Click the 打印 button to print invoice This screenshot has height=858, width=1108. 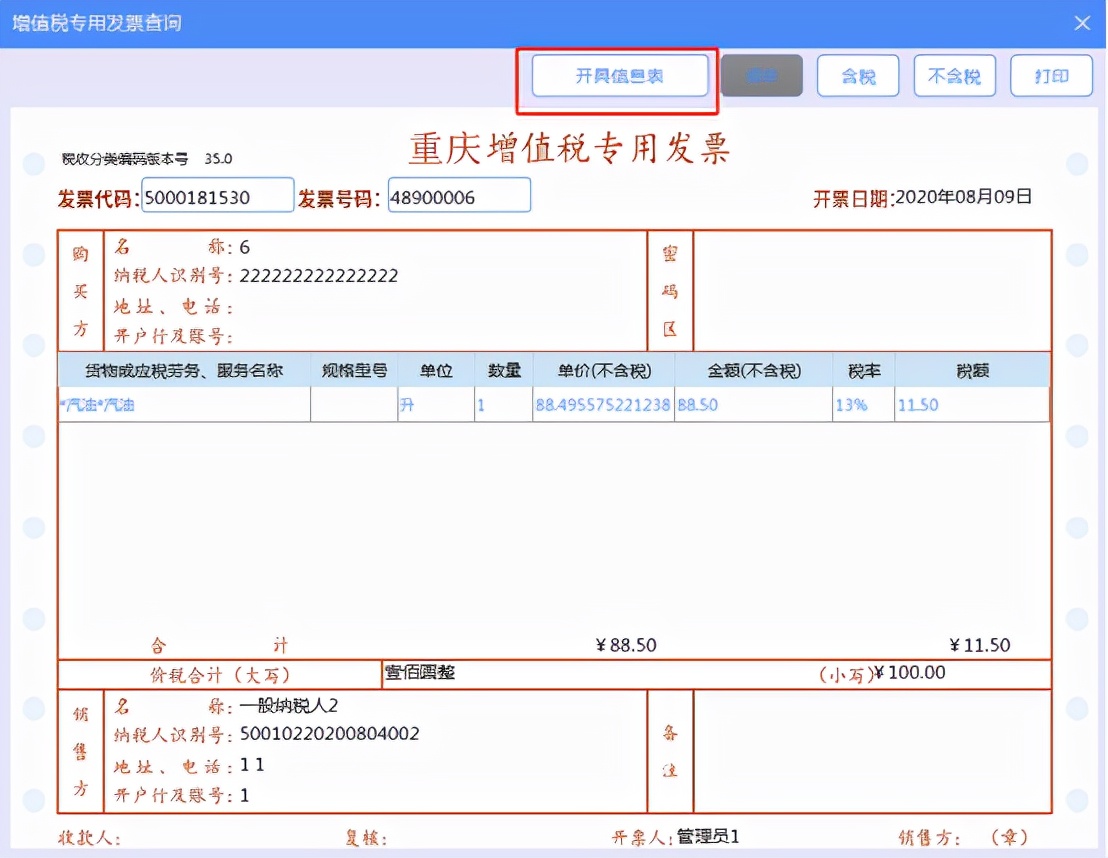[x=1051, y=75]
